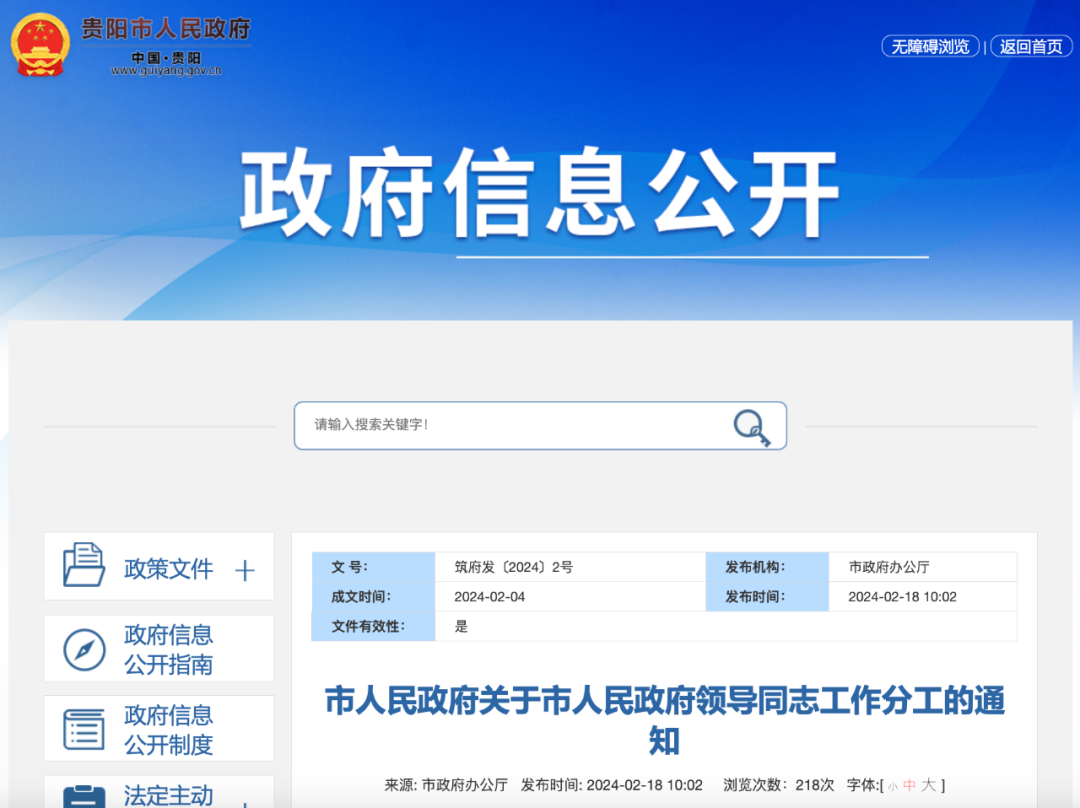Image resolution: width=1080 pixels, height=808 pixels.
Task: Set font size to 大
Action: [x=928, y=786]
